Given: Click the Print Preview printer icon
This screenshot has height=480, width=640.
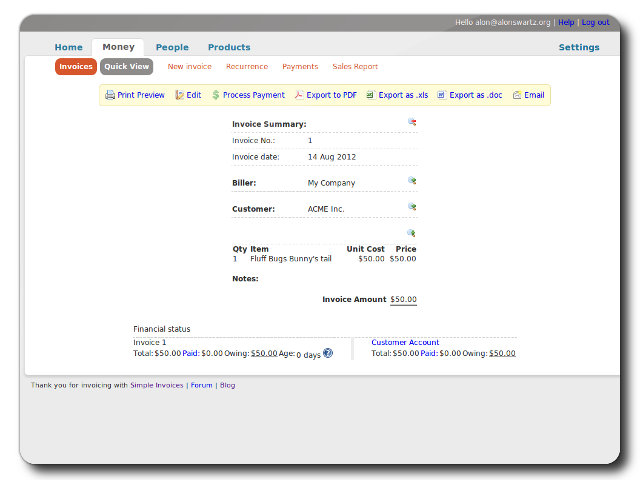Looking at the screenshot, I should click(110, 95).
